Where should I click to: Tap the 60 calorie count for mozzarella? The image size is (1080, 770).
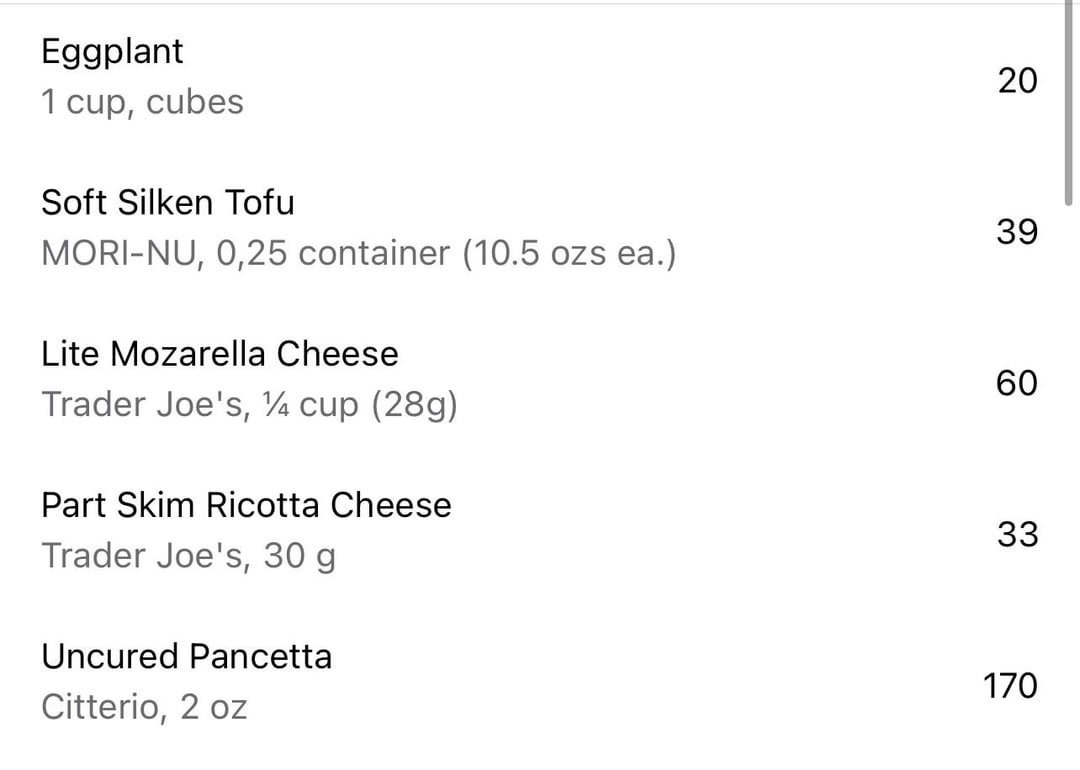pos(1017,383)
